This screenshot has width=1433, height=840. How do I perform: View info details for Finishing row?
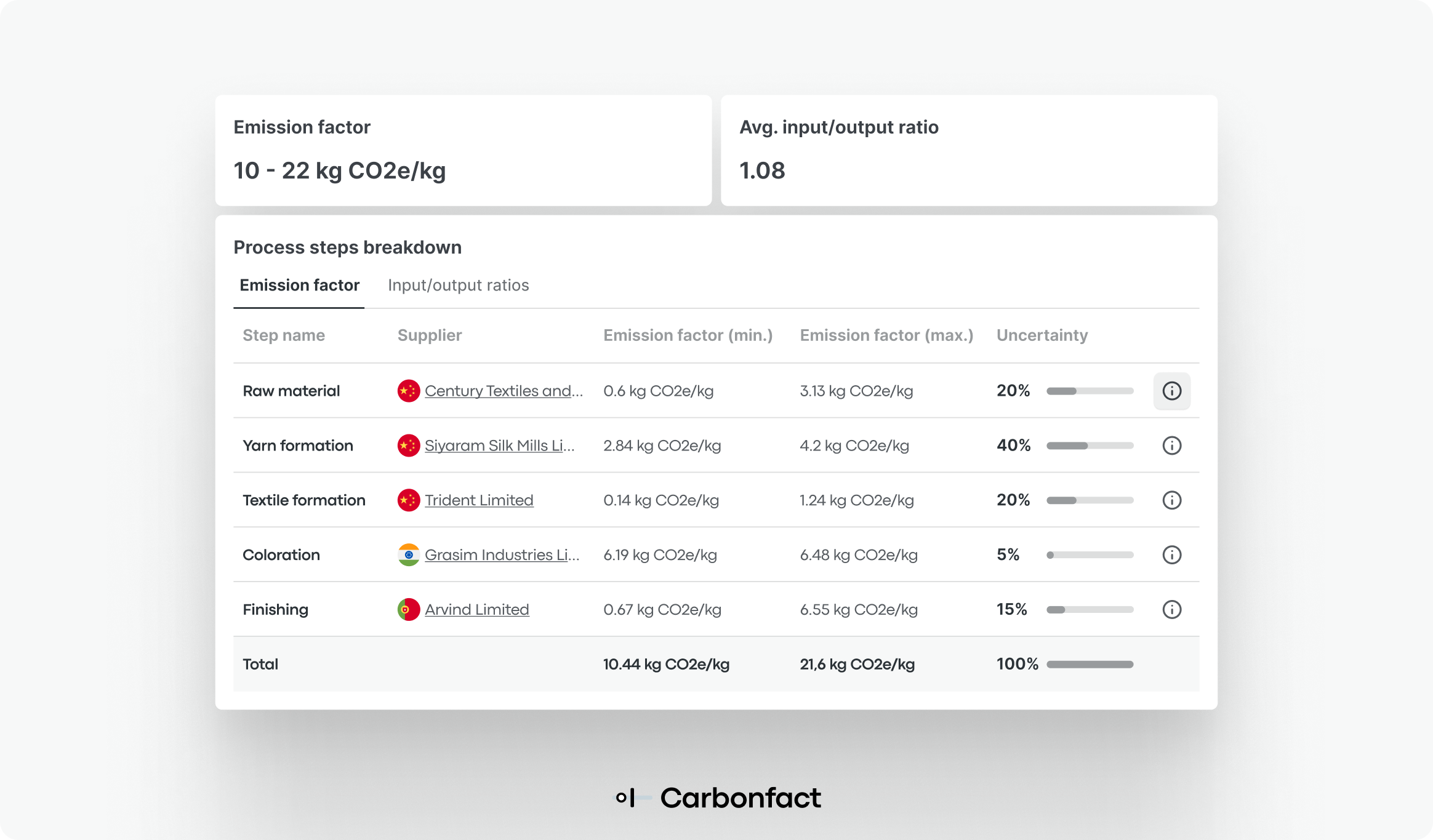click(1171, 610)
